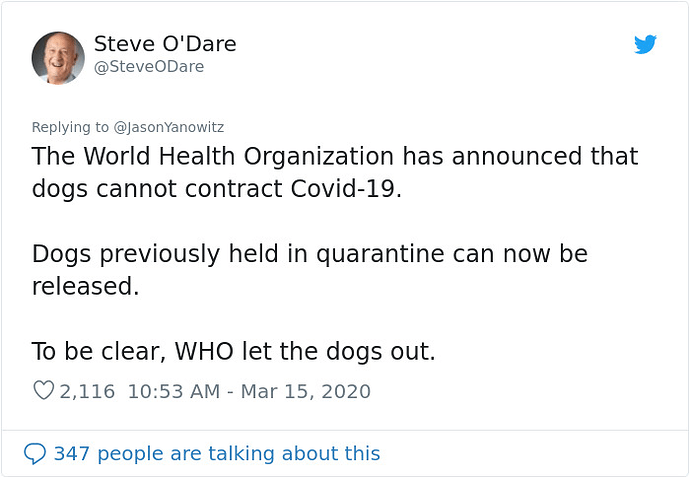Open the Steve O'Dare display name
Viewport: 690px width, 478px height.
pyautogui.click(x=165, y=44)
